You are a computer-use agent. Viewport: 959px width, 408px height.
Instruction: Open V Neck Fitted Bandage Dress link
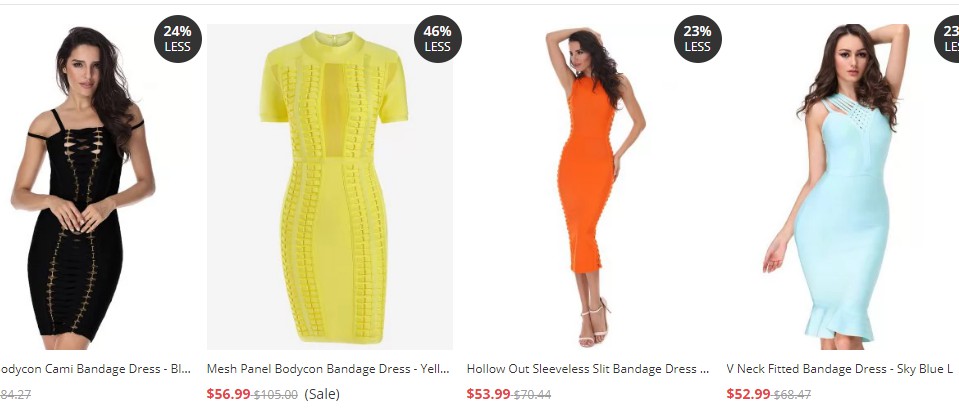(x=839, y=369)
